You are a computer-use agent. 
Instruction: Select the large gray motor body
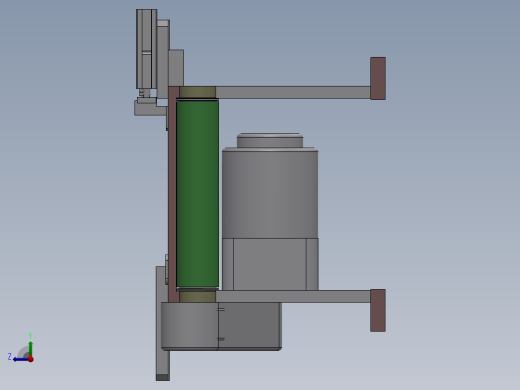tap(270, 193)
